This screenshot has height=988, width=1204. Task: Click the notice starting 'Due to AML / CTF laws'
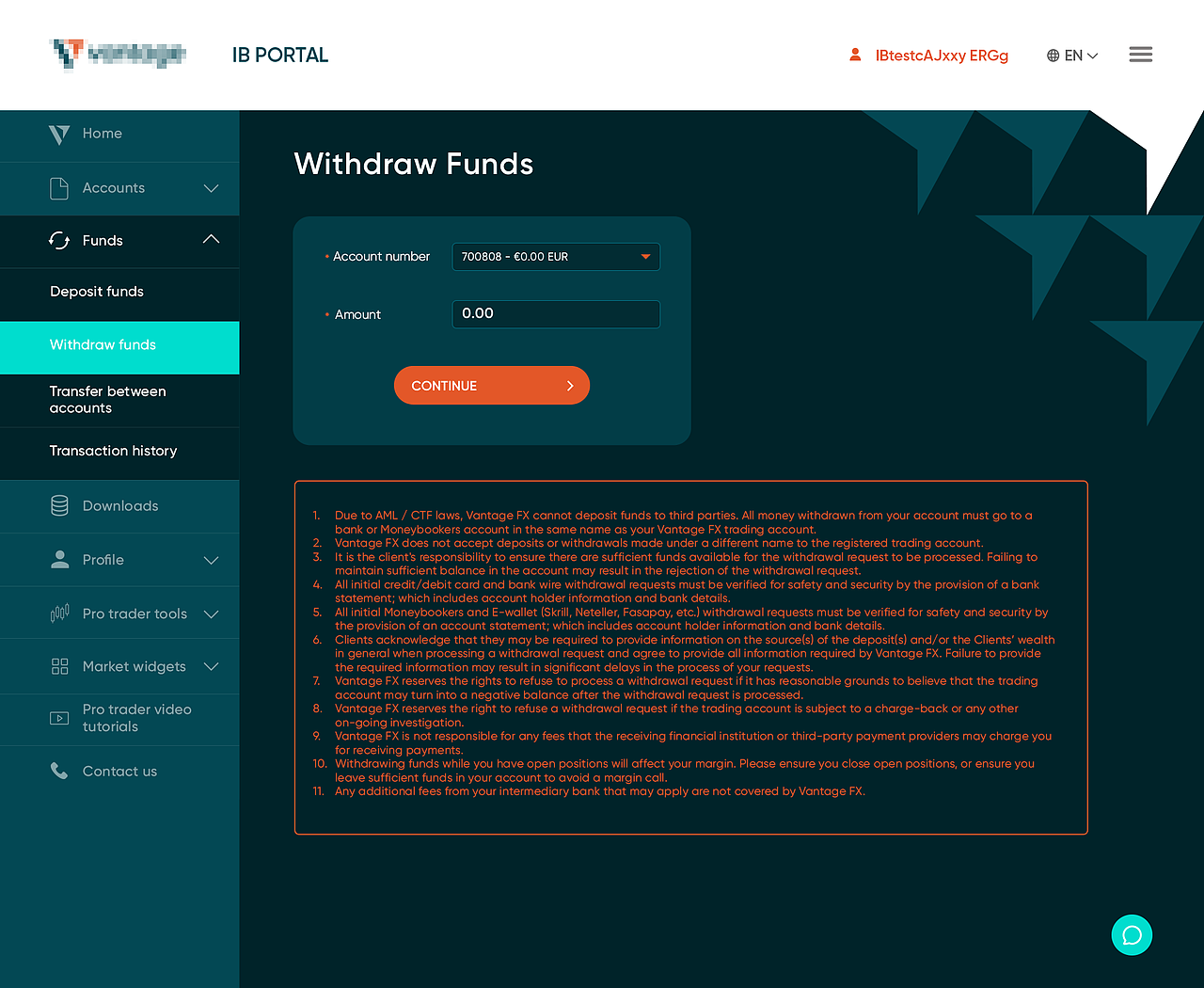(x=683, y=522)
